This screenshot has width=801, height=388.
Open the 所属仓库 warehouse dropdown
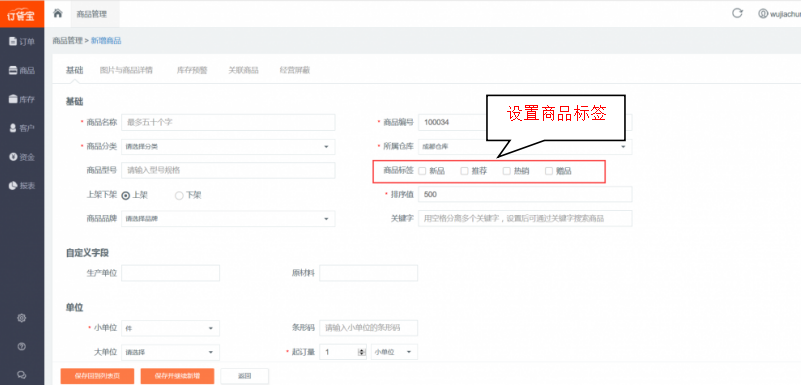tap(525, 147)
